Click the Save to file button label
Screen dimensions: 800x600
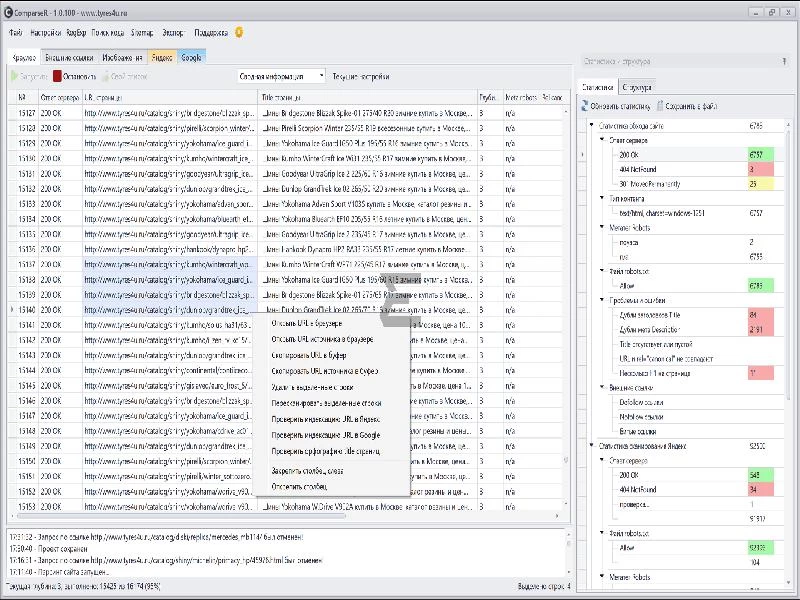691,106
